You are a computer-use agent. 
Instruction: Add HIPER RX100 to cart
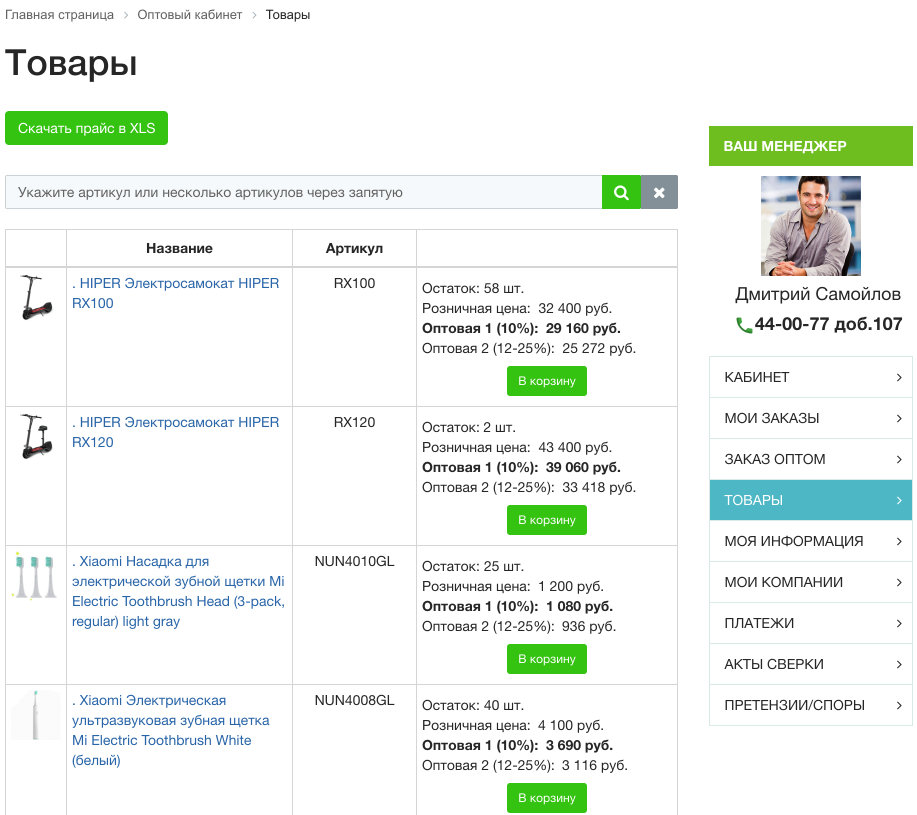click(x=547, y=381)
